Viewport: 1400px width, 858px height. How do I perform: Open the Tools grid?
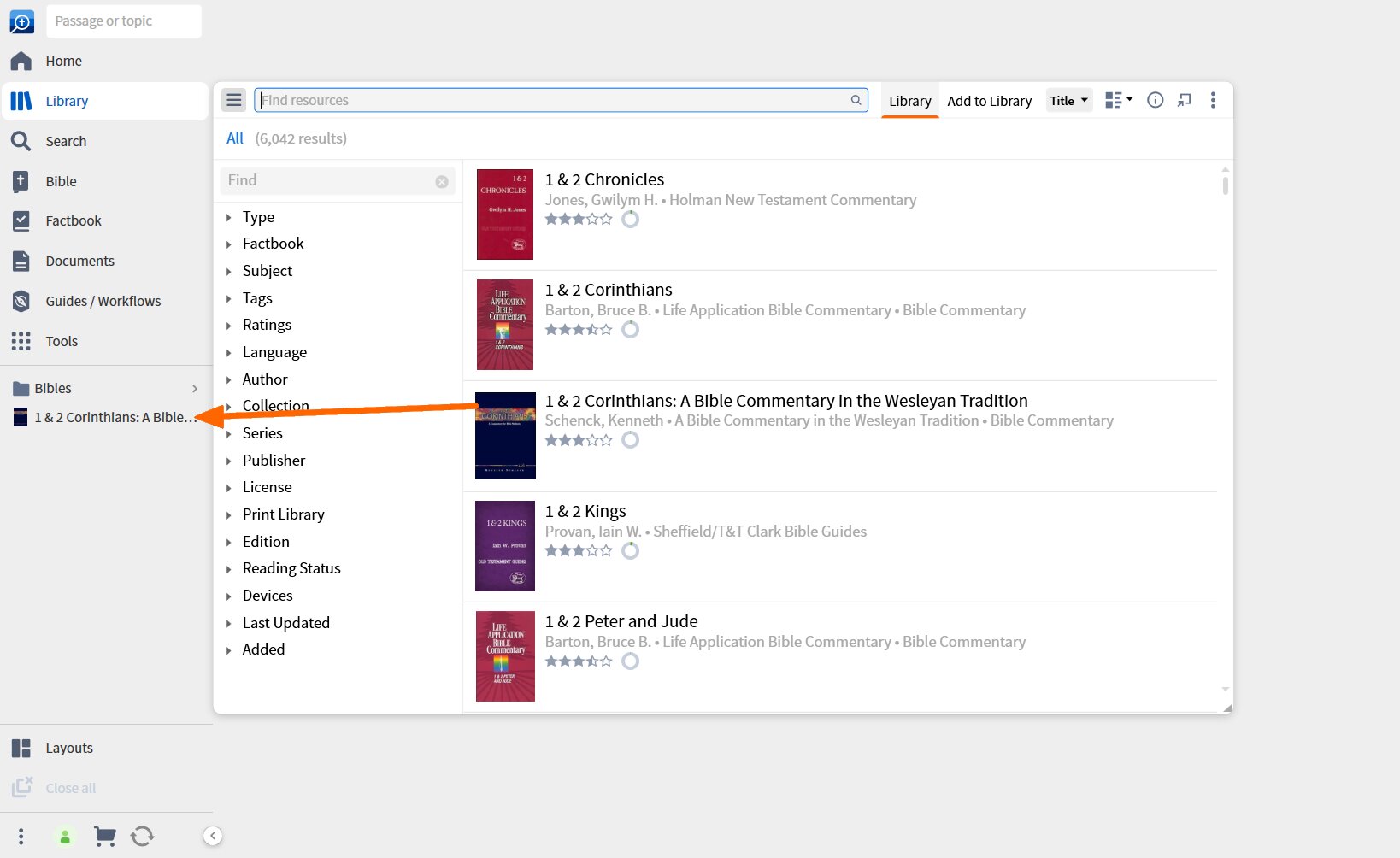pyautogui.click(x=105, y=341)
